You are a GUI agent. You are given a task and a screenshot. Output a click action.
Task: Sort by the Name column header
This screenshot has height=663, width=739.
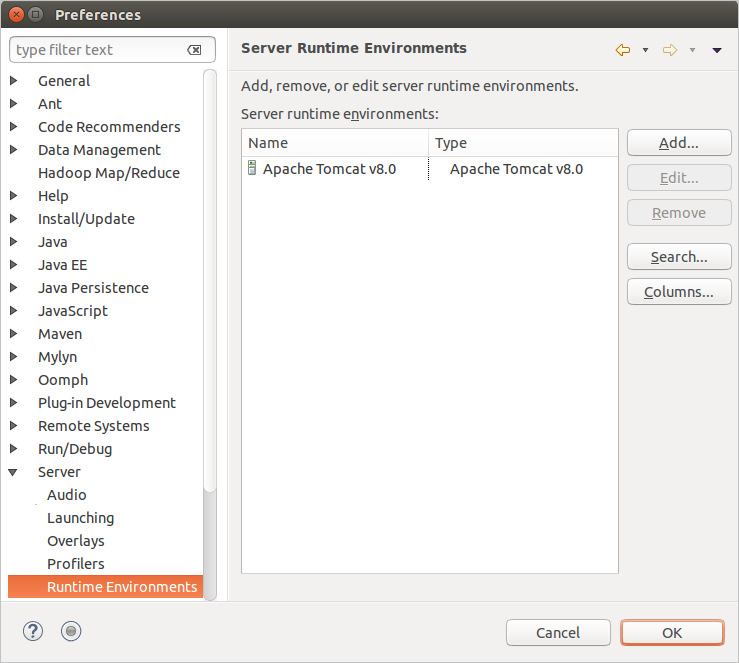[335, 143]
